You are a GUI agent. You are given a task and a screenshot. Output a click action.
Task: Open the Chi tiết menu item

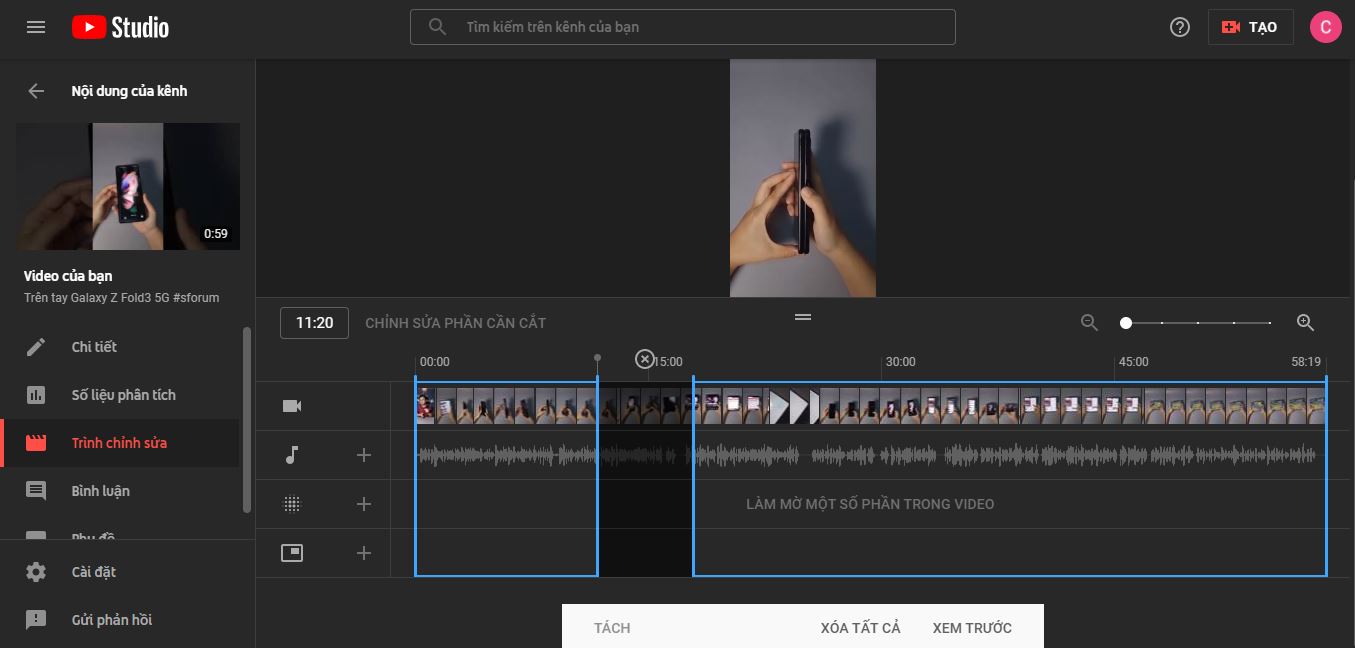pos(94,347)
